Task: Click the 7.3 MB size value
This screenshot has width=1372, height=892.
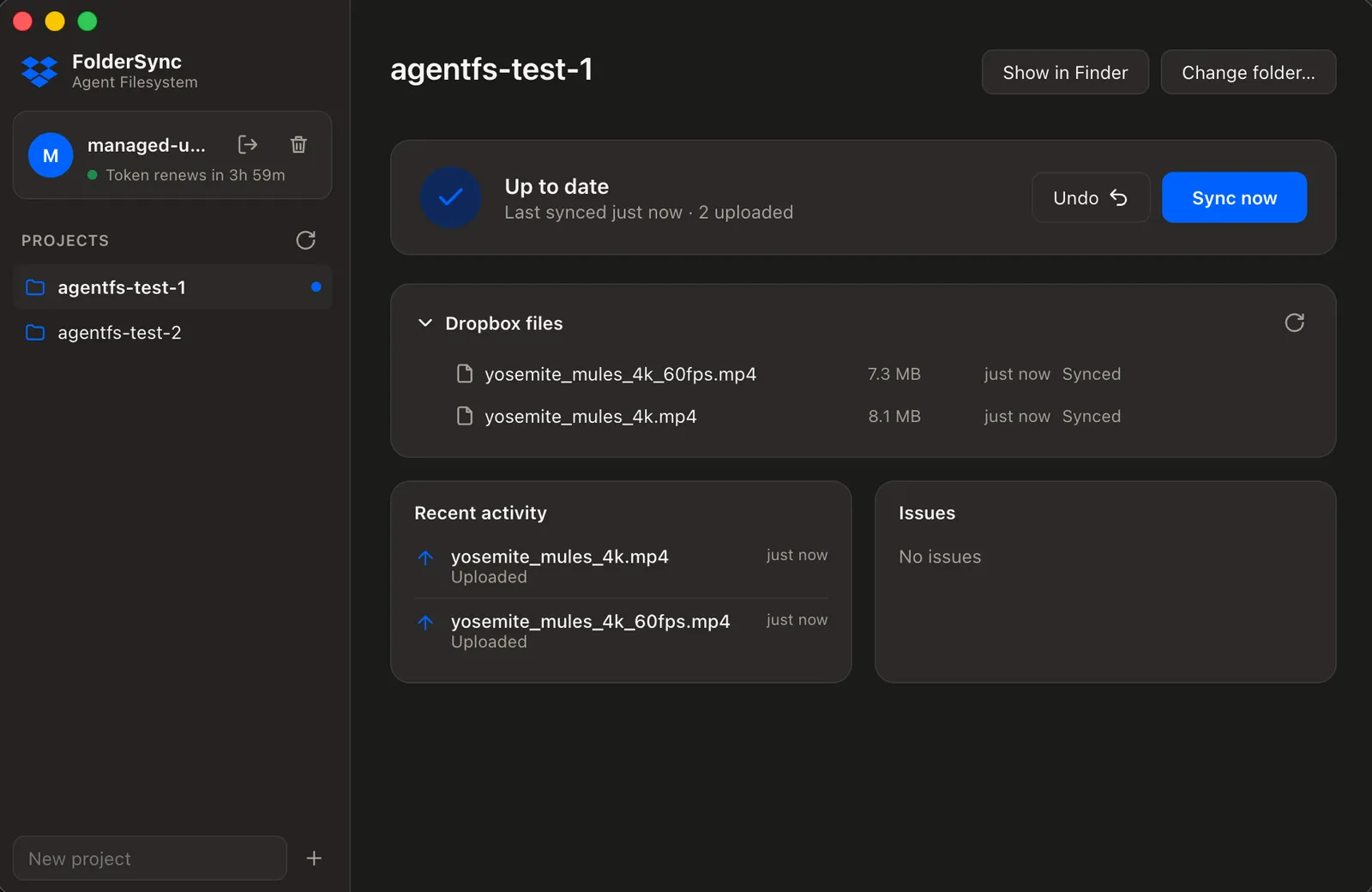Action: [x=894, y=374]
